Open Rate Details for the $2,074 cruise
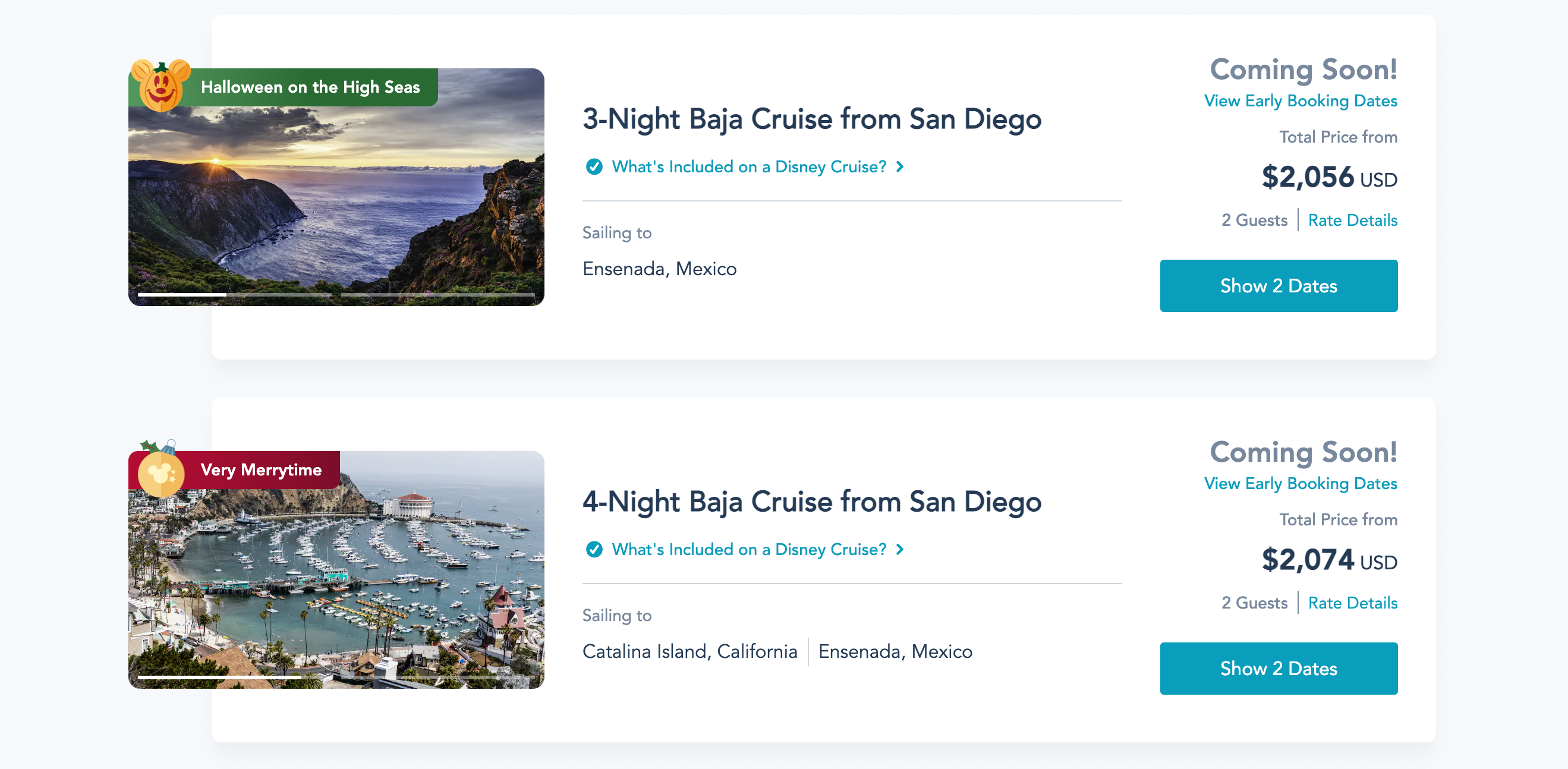Screen dimensions: 1568x769 [1352, 603]
